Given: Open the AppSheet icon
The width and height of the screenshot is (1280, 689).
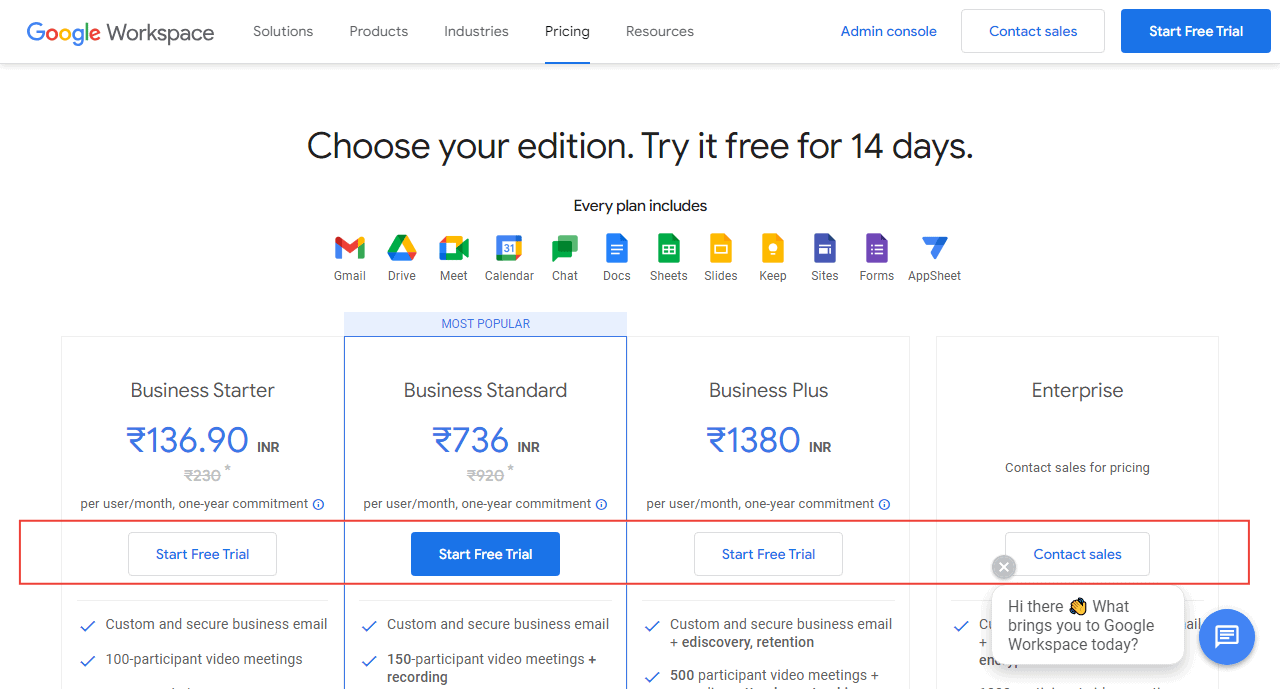Looking at the screenshot, I should tap(934, 250).
